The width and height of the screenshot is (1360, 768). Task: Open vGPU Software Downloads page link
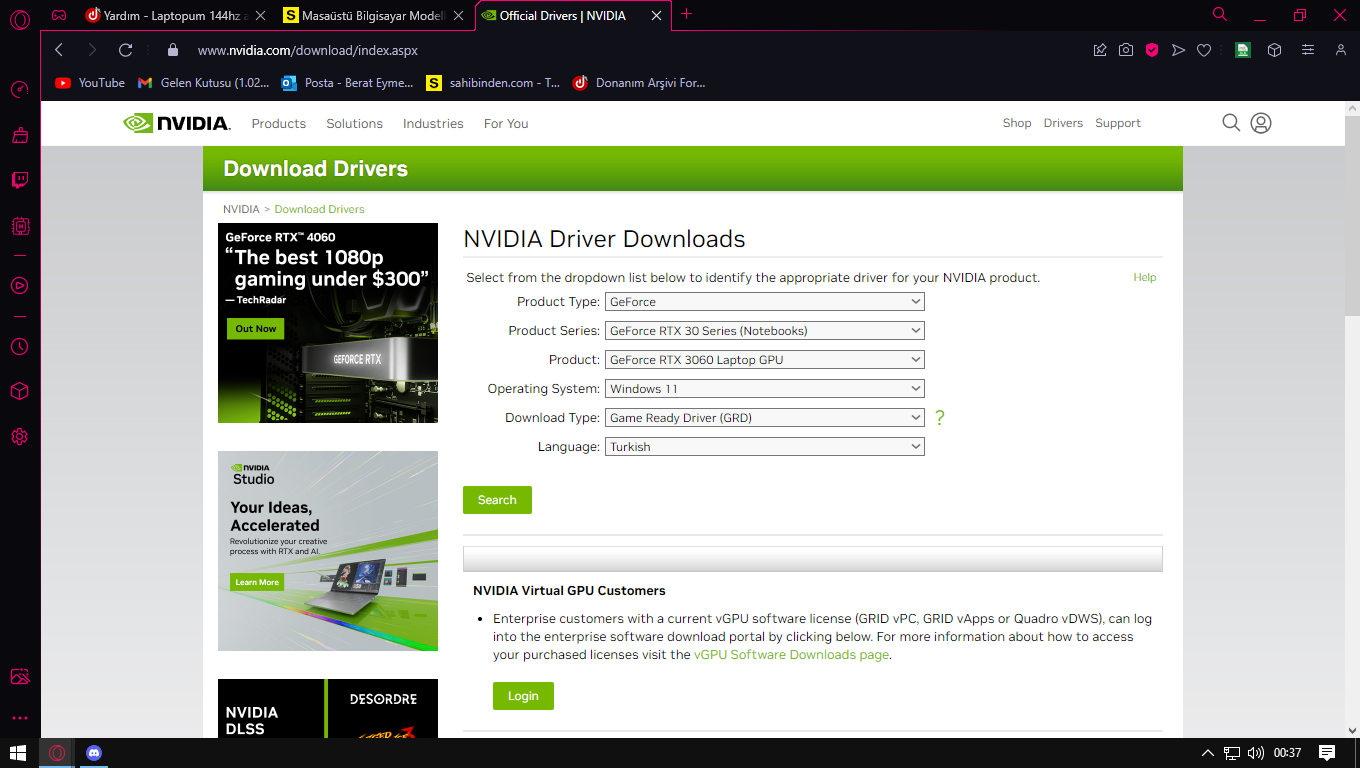pyautogui.click(x=791, y=655)
